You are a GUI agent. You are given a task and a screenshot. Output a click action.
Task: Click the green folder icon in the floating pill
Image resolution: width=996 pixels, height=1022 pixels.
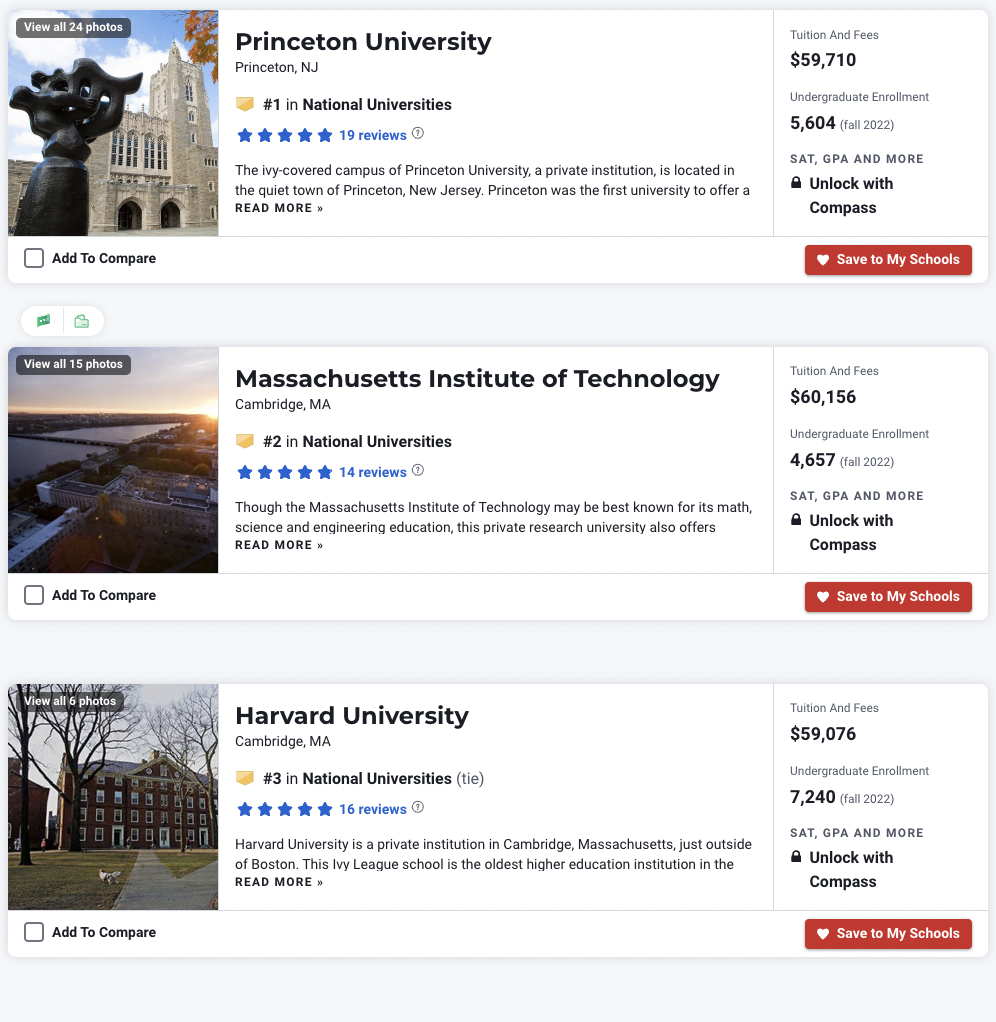point(82,321)
